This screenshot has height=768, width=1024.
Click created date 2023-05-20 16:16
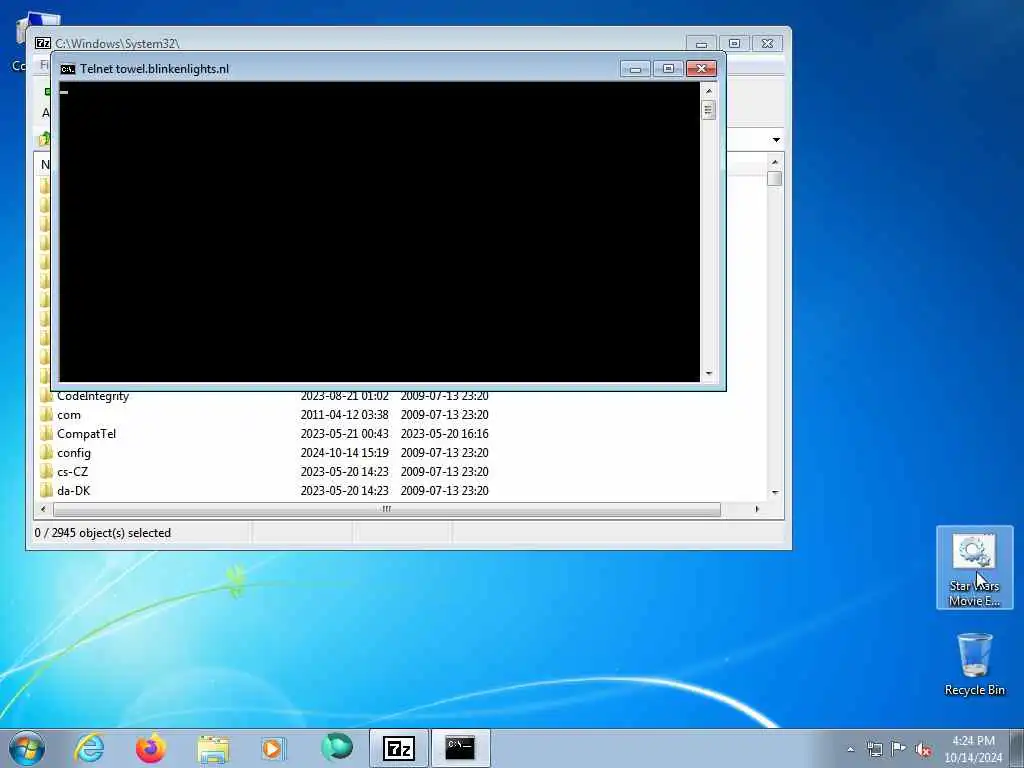click(444, 434)
